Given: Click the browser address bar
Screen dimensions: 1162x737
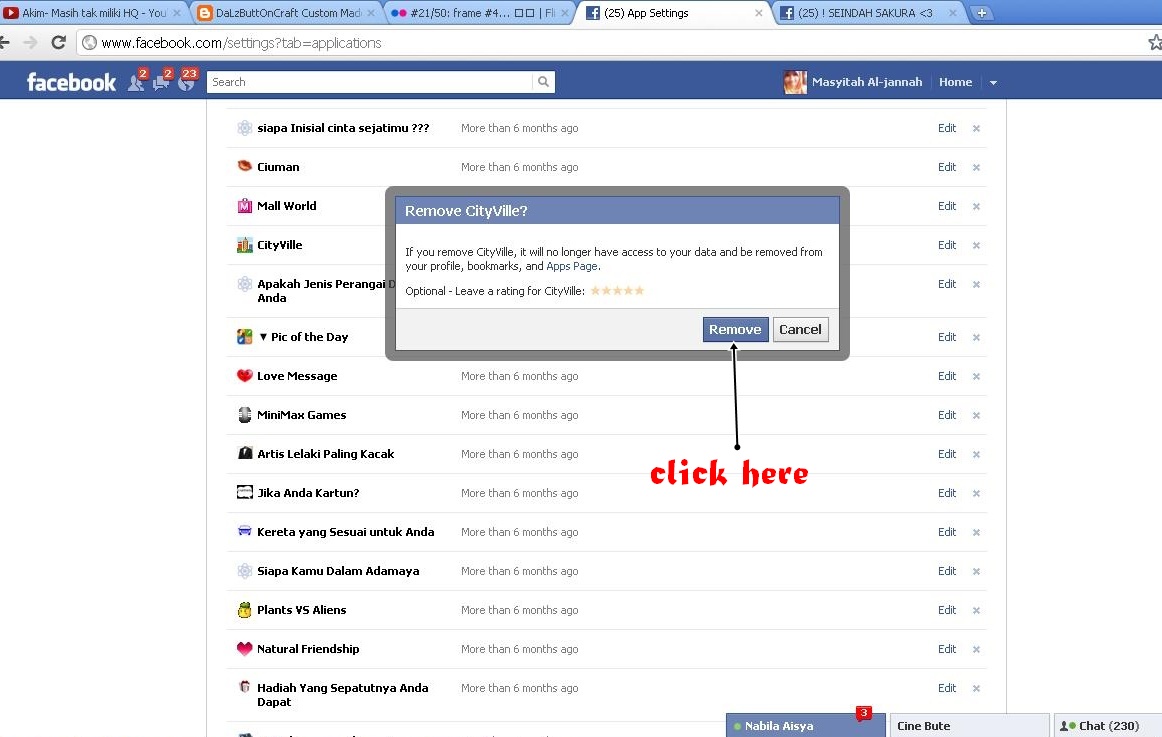Looking at the screenshot, I should [x=608, y=43].
